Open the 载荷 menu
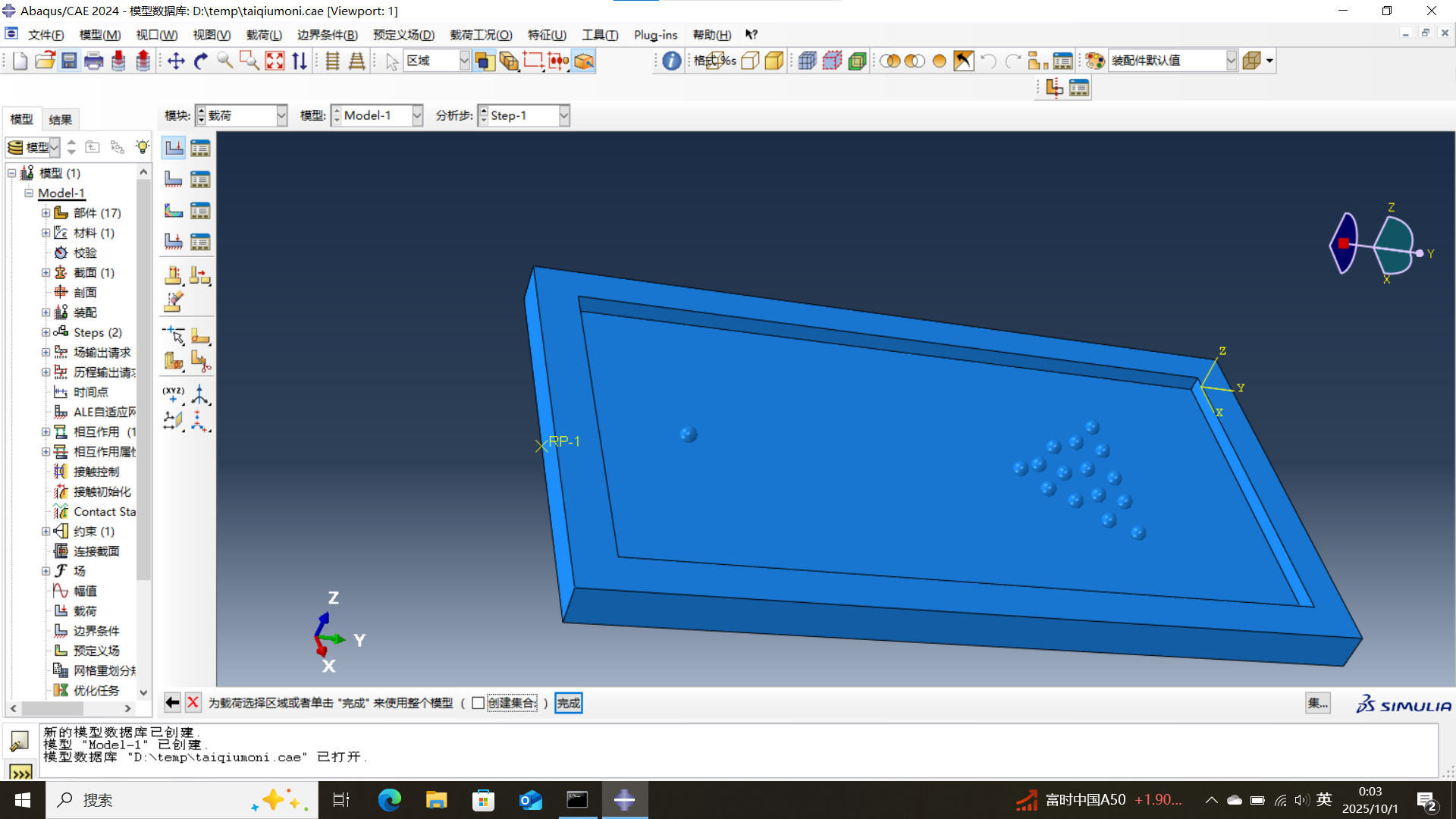 pyautogui.click(x=263, y=35)
